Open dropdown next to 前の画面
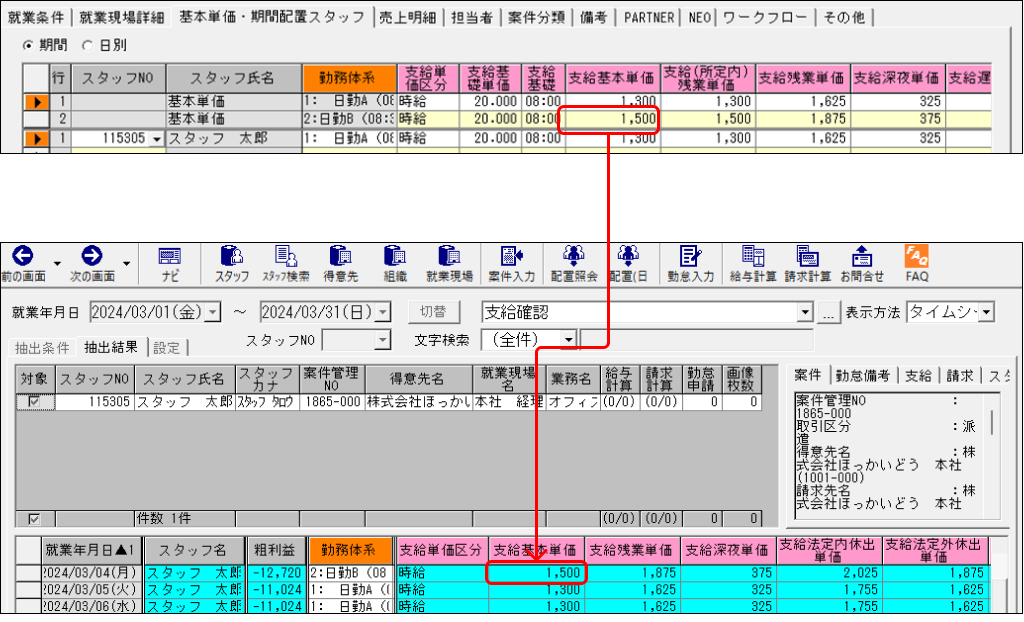The height and width of the screenshot is (622, 1024). click(57, 264)
